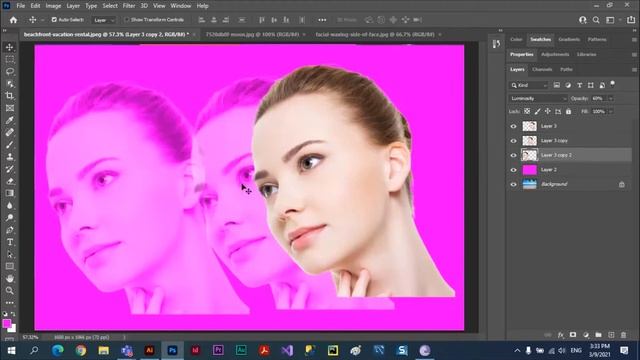Hide the Background layer with eye icon
640x360 pixels.
[x=513, y=184]
